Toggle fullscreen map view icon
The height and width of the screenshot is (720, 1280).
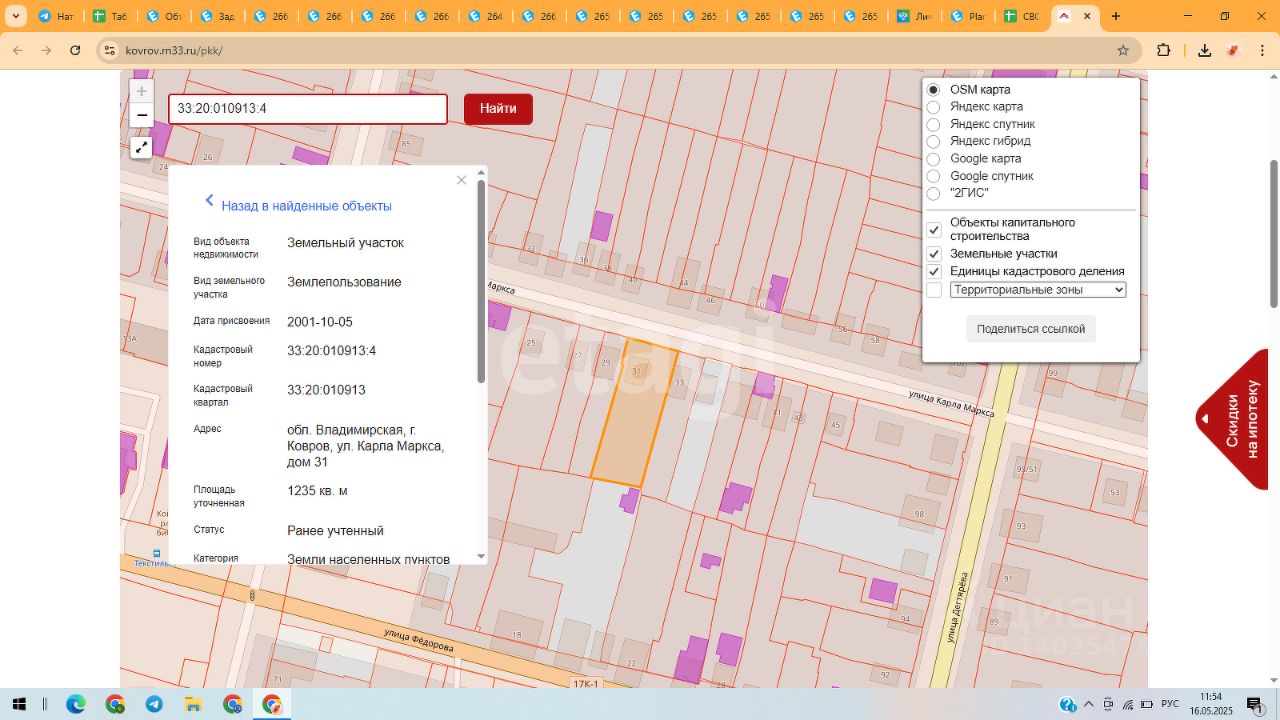tap(141, 148)
